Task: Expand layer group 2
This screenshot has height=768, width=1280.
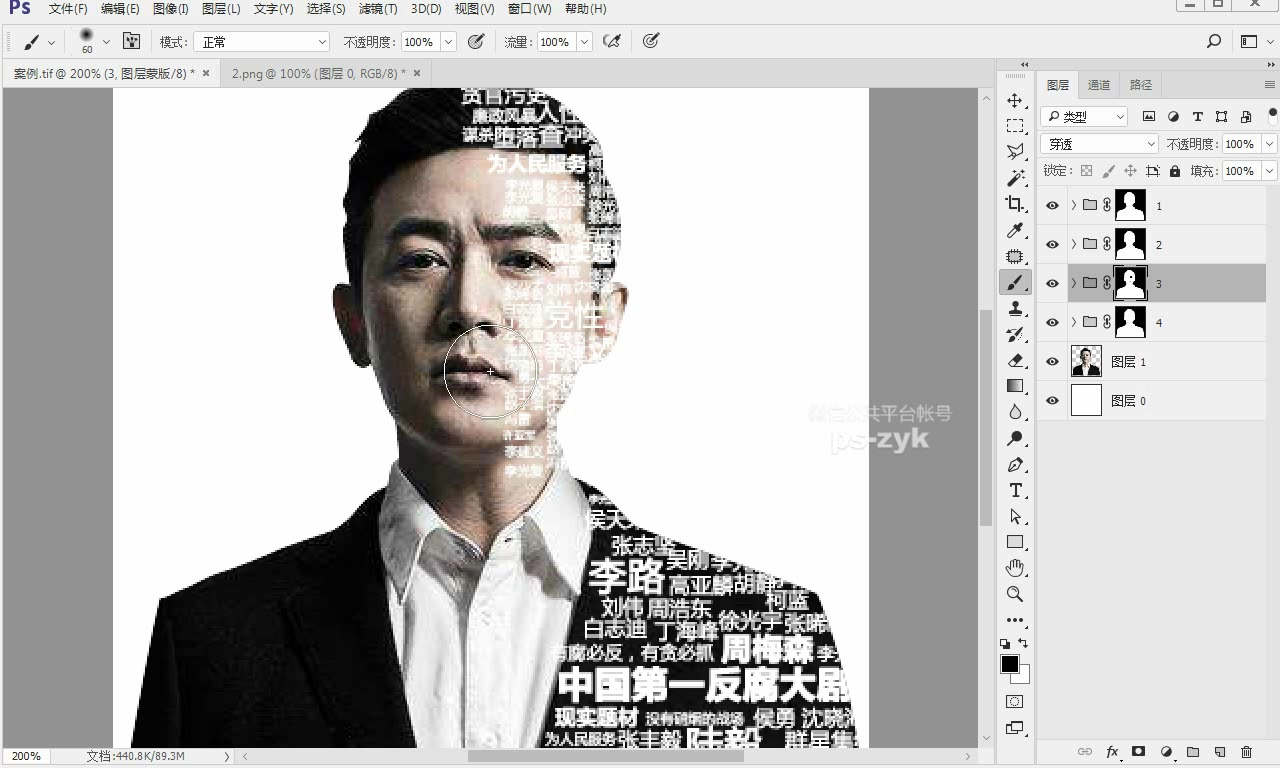Action: click(x=1073, y=244)
